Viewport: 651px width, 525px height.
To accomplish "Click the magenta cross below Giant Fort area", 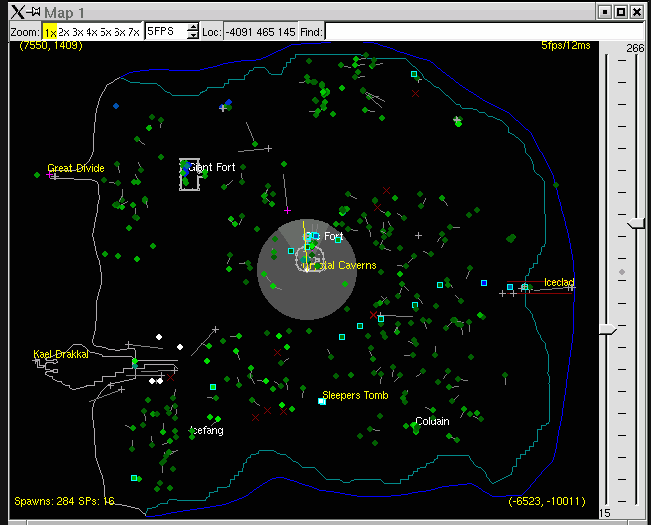I will (x=287, y=211).
